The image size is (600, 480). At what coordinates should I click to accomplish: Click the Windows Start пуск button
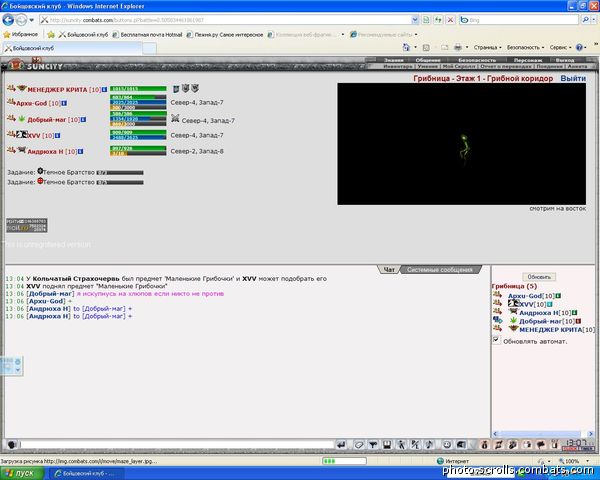point(23,473)
